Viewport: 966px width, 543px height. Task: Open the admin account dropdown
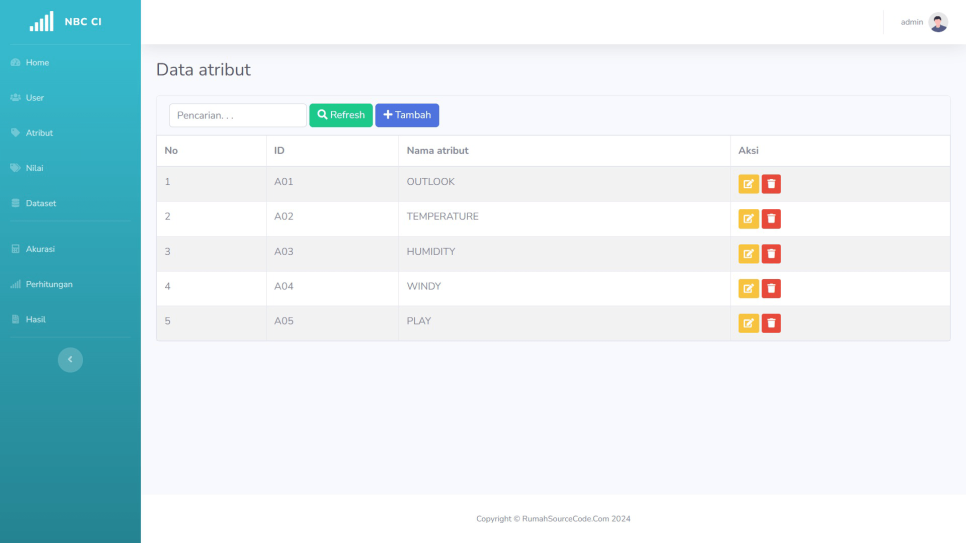(x=911, y=22)
